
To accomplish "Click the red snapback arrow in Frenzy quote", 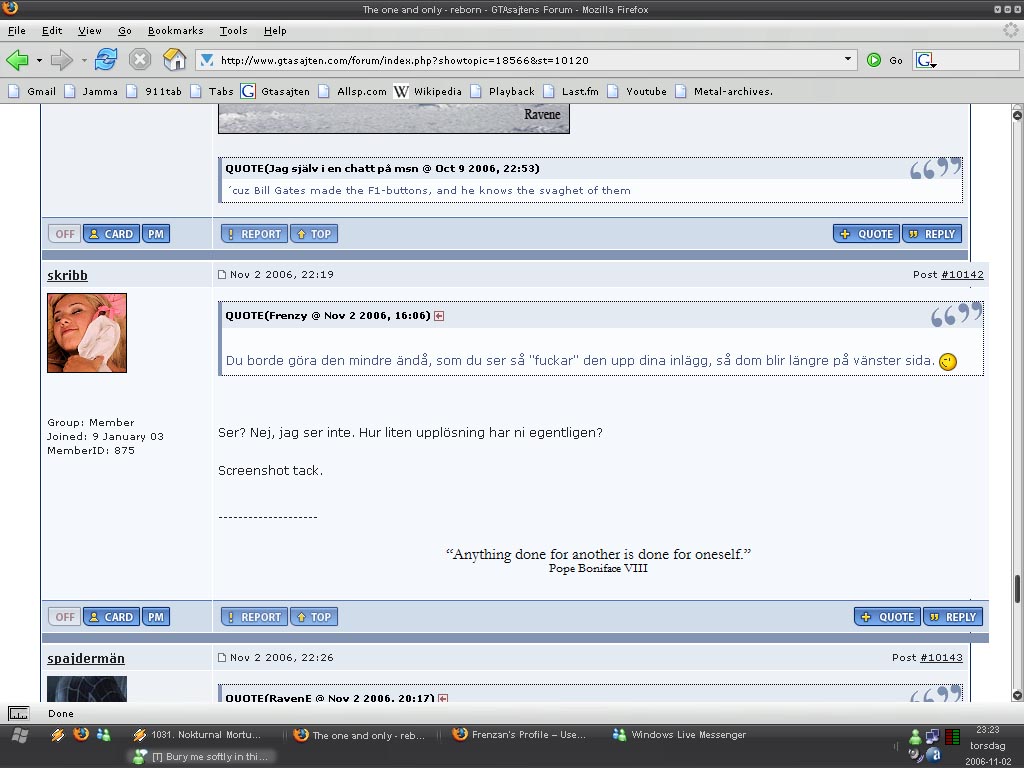I will click(x=440, y=316).
